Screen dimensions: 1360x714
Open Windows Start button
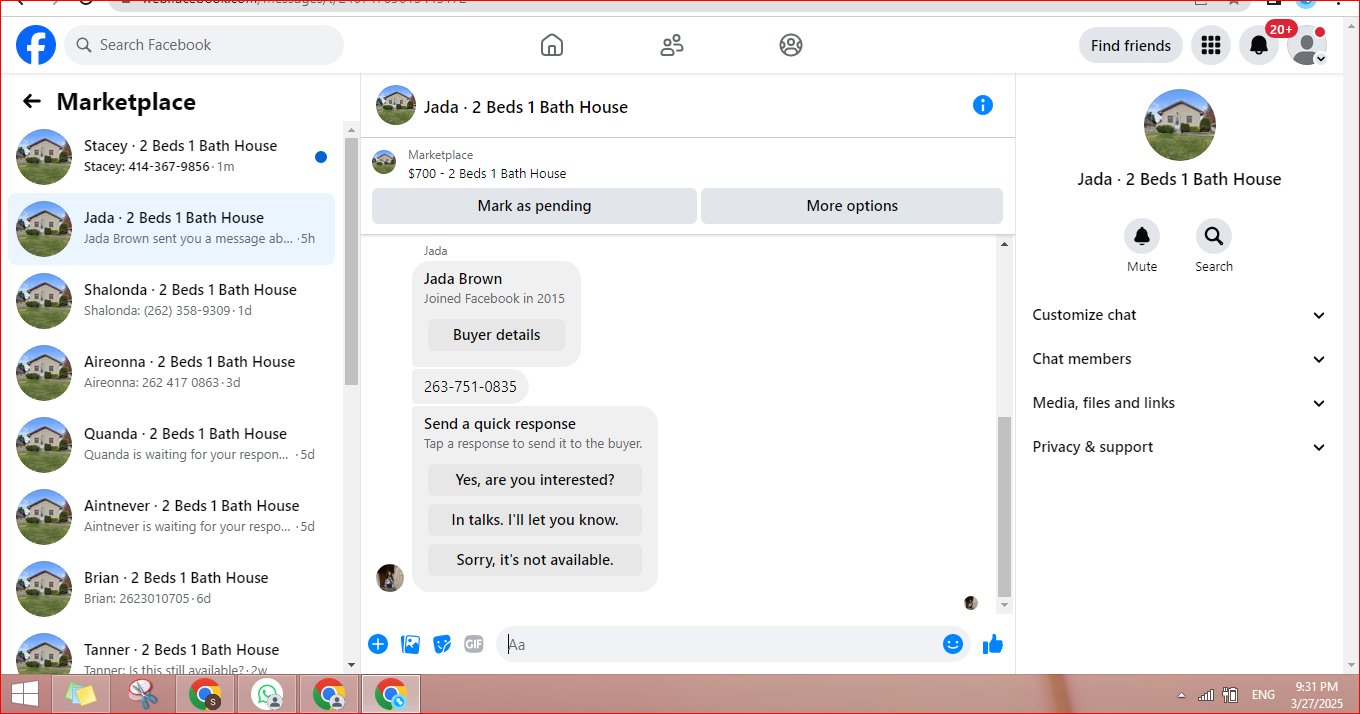pyautogui.click(x=24, y=694)
